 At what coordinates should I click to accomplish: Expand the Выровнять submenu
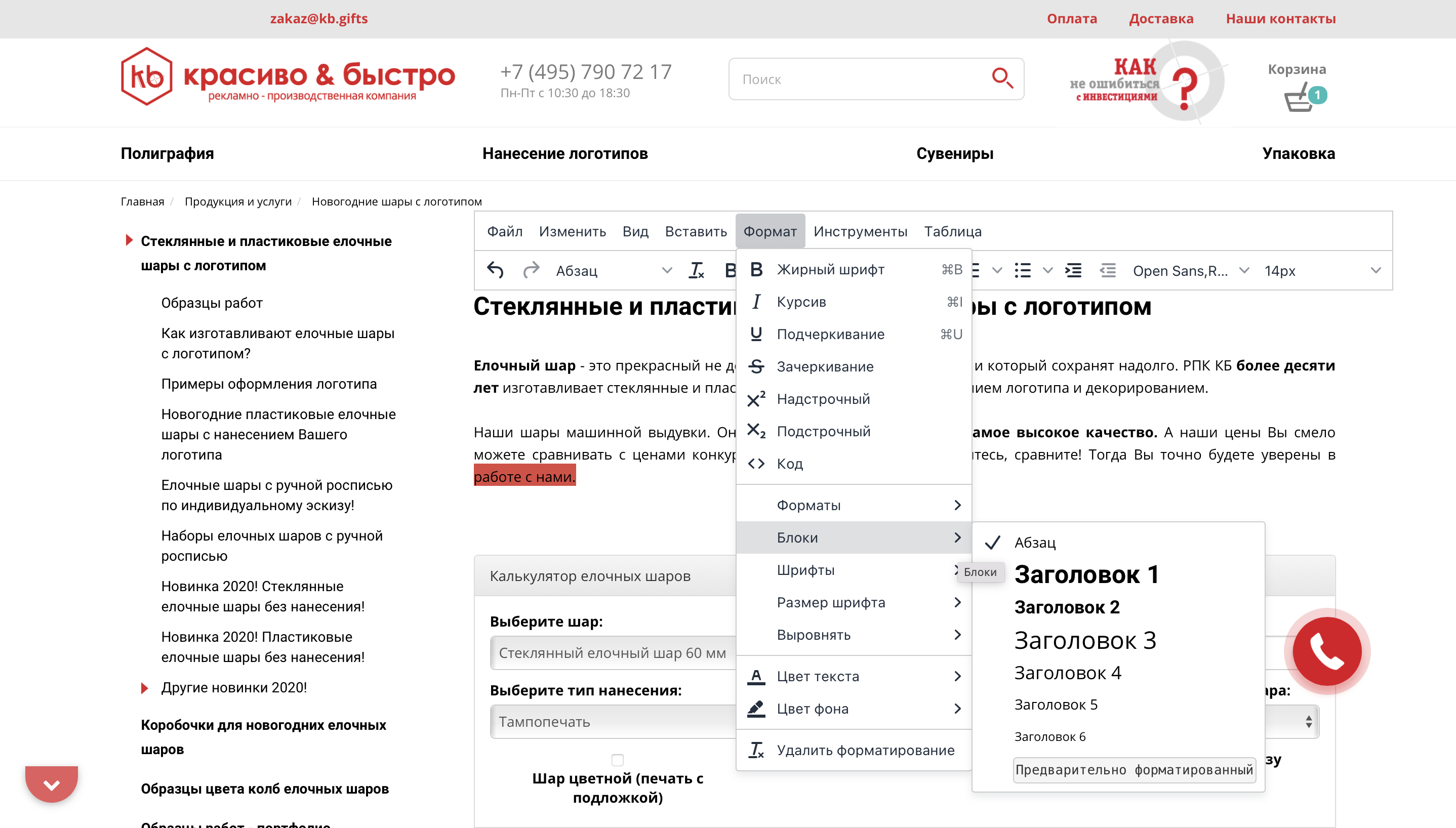[x=854, y=635]
